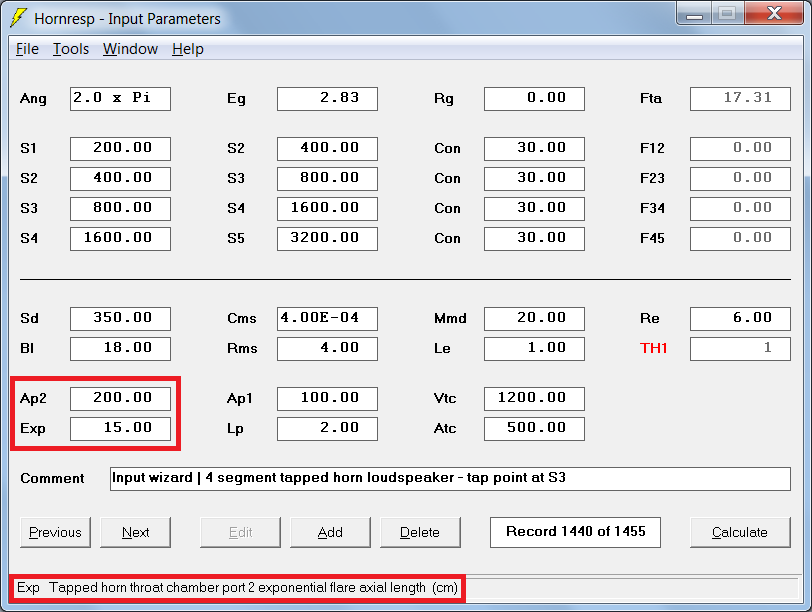
Task: Click the F23 field
Action: 741,179
